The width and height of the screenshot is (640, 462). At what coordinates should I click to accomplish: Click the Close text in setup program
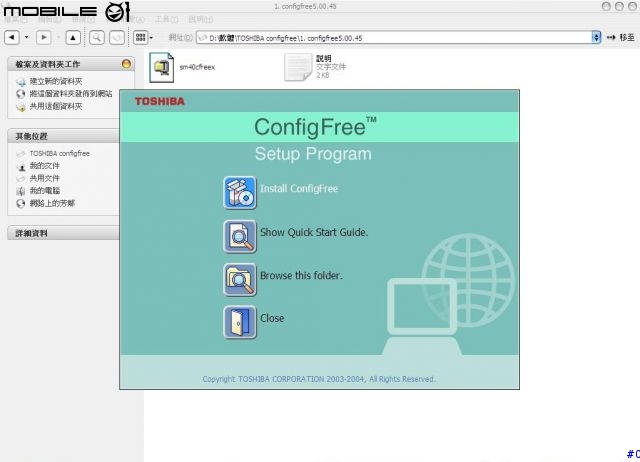click(x=272, y=318)
